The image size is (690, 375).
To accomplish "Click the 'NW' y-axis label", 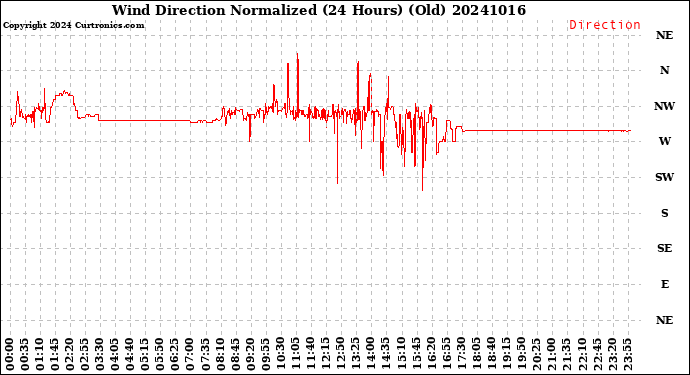I will [x=664, y=106].
